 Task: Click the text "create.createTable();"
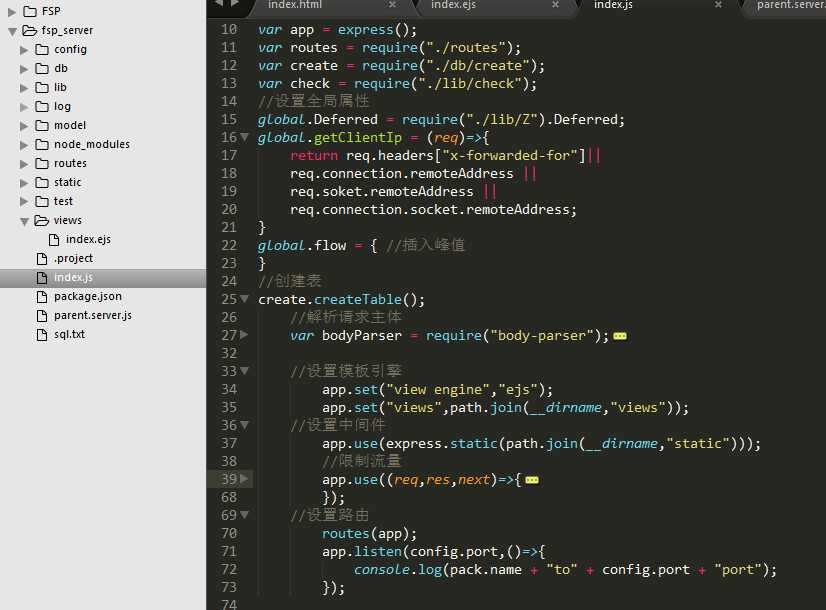click(x=341, y=300)
